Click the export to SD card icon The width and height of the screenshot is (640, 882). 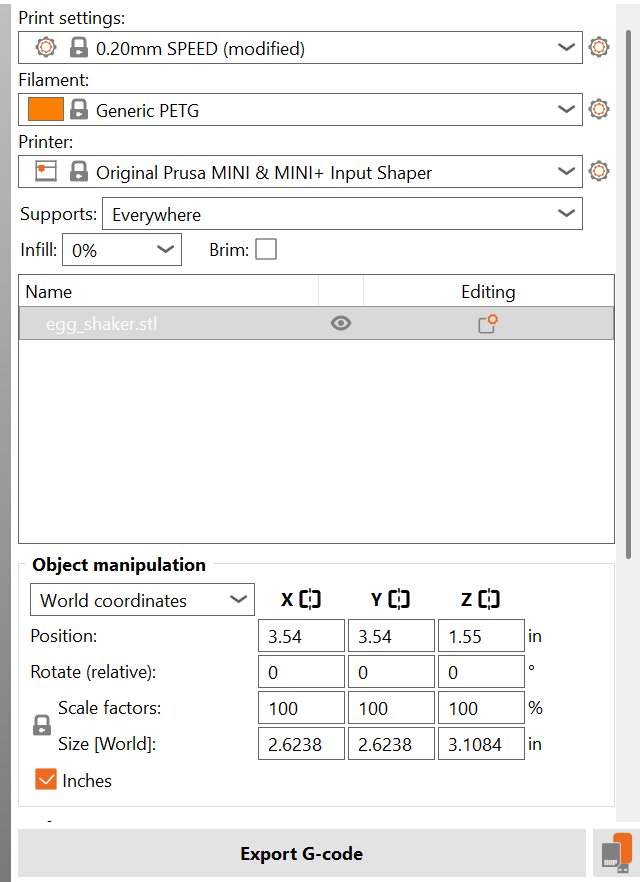pyautogui.click(x=616, y=854)
